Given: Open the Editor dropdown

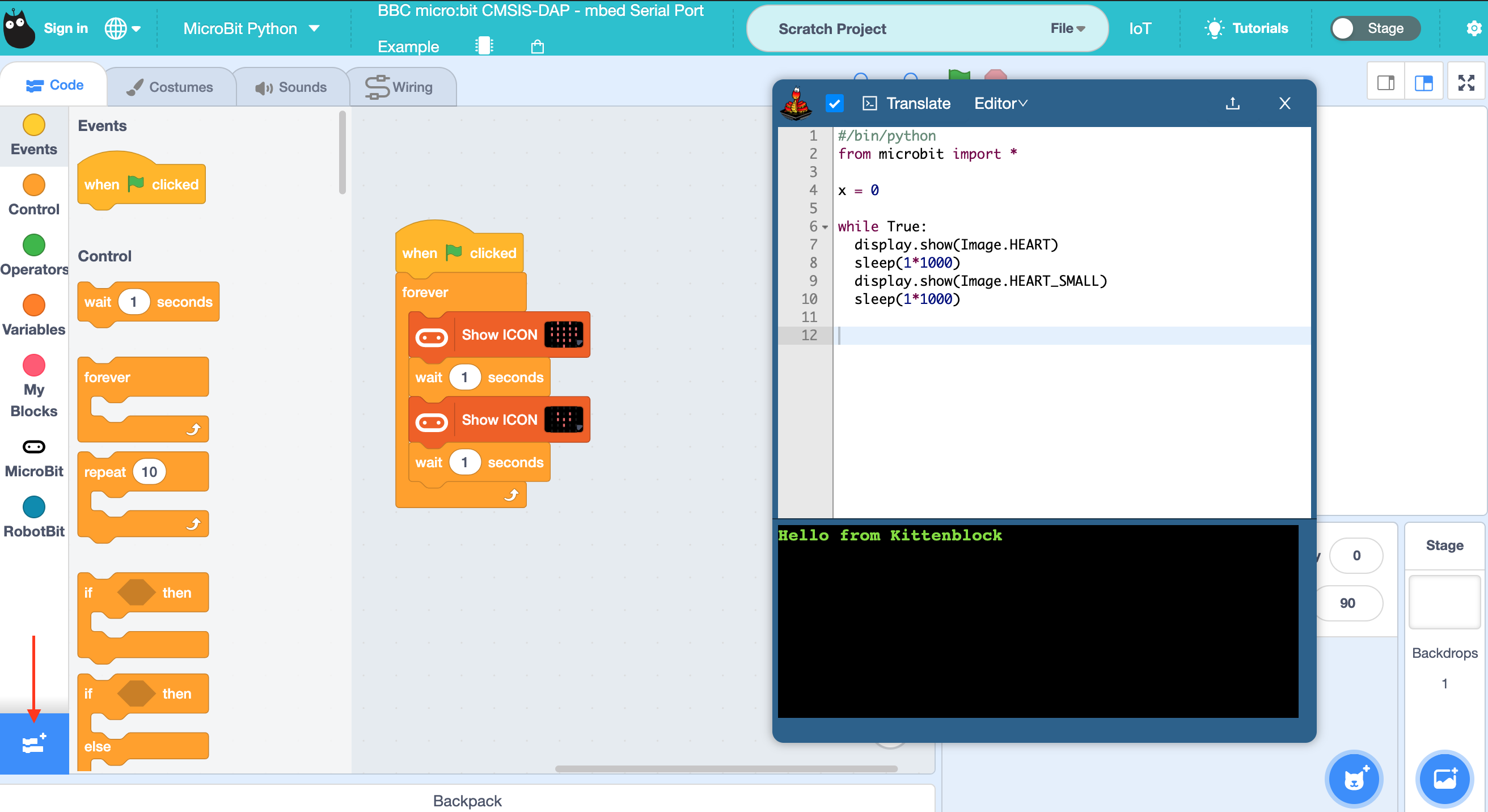Looking at the screenshot, I should [x=1000, y=103].
